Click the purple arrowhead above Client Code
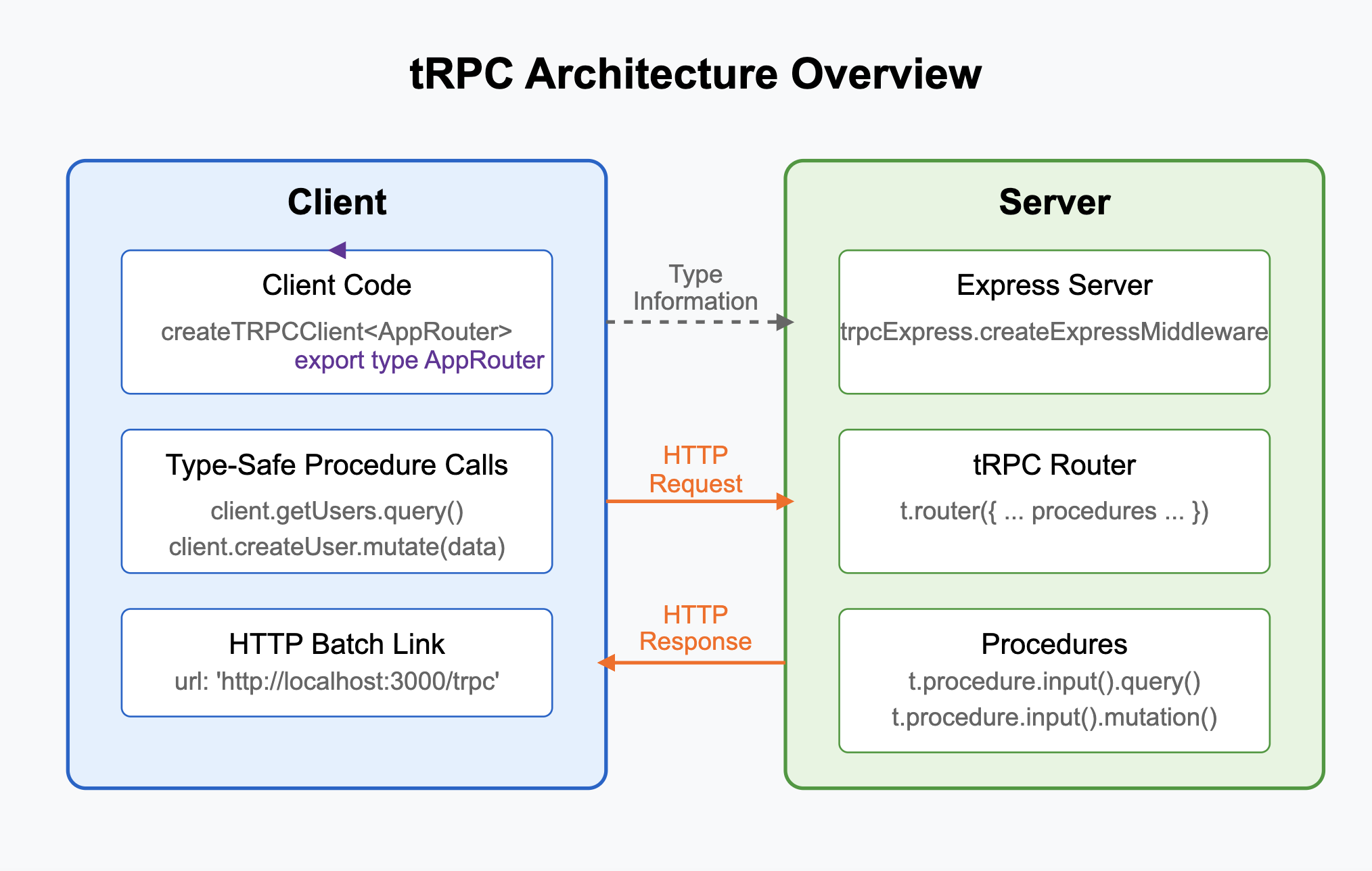1372x871 pixels. (x=336, y=250)
